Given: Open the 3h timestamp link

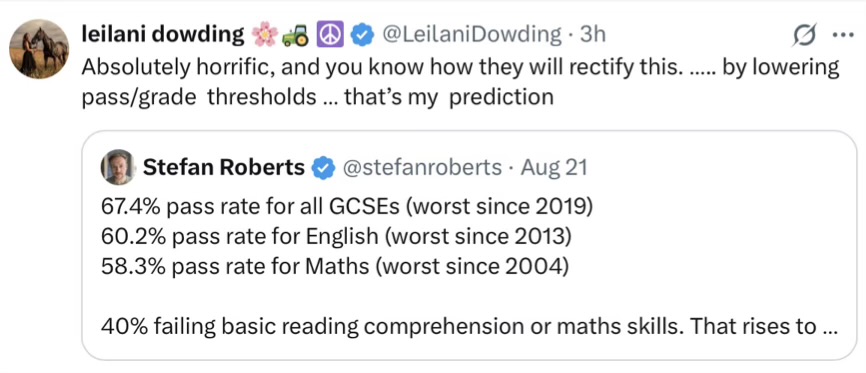Looking at the screenshot, I should [592, 35].
